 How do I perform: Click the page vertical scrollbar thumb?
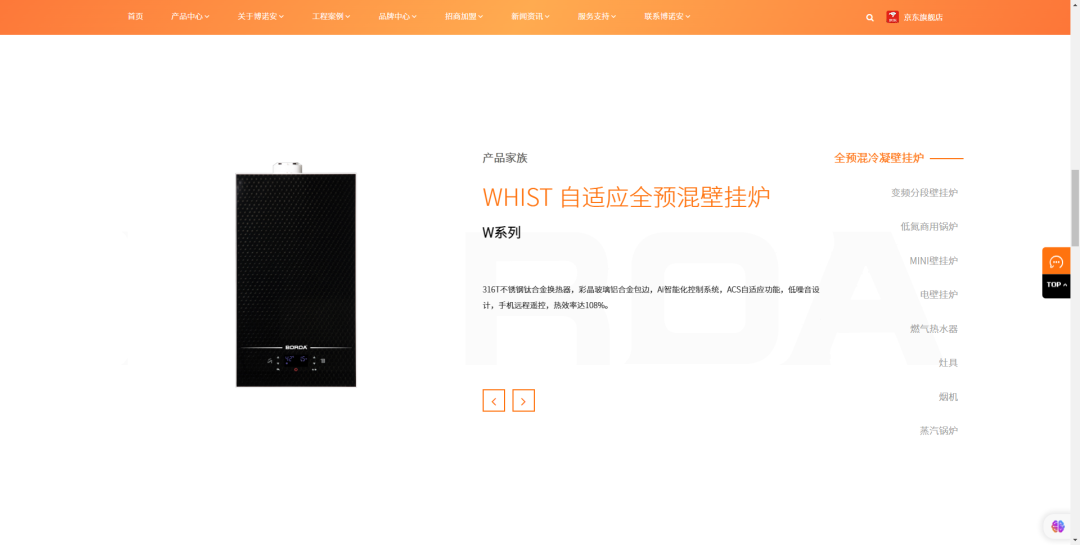click(x=1075, y=205)
